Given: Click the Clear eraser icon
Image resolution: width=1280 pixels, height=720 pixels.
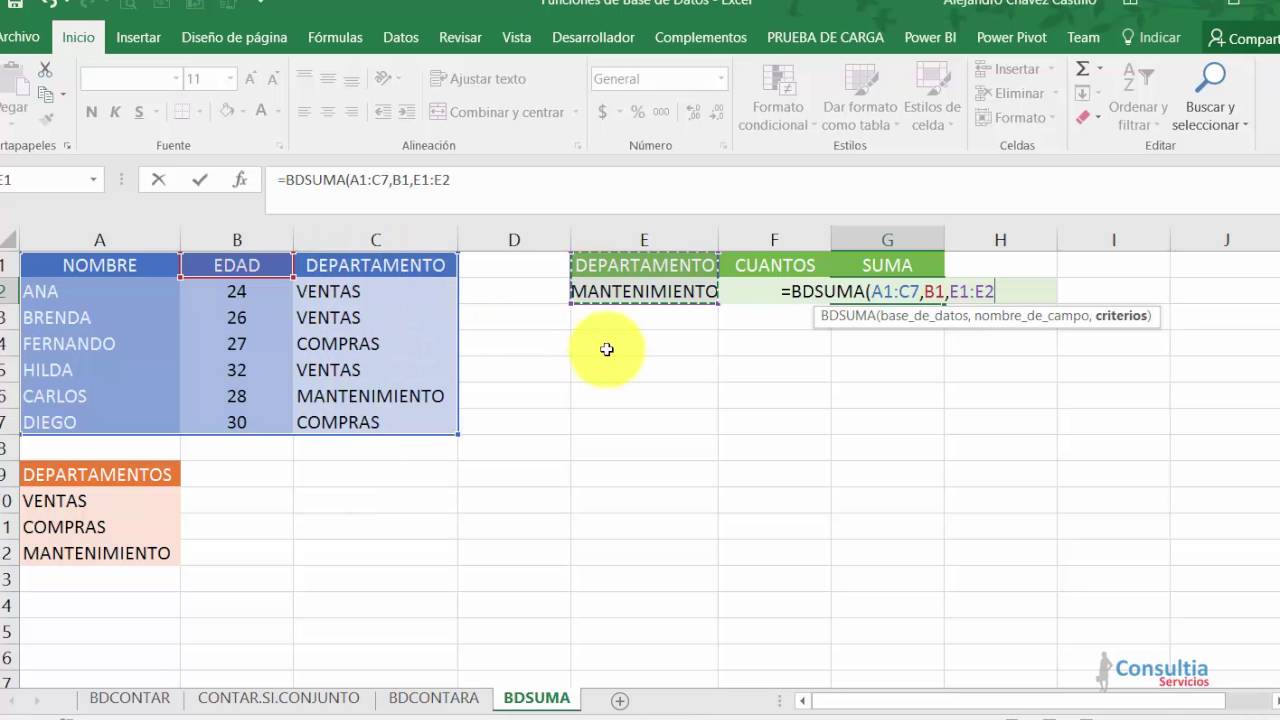Looking at the screenshot, I should tap(1082, 117).
